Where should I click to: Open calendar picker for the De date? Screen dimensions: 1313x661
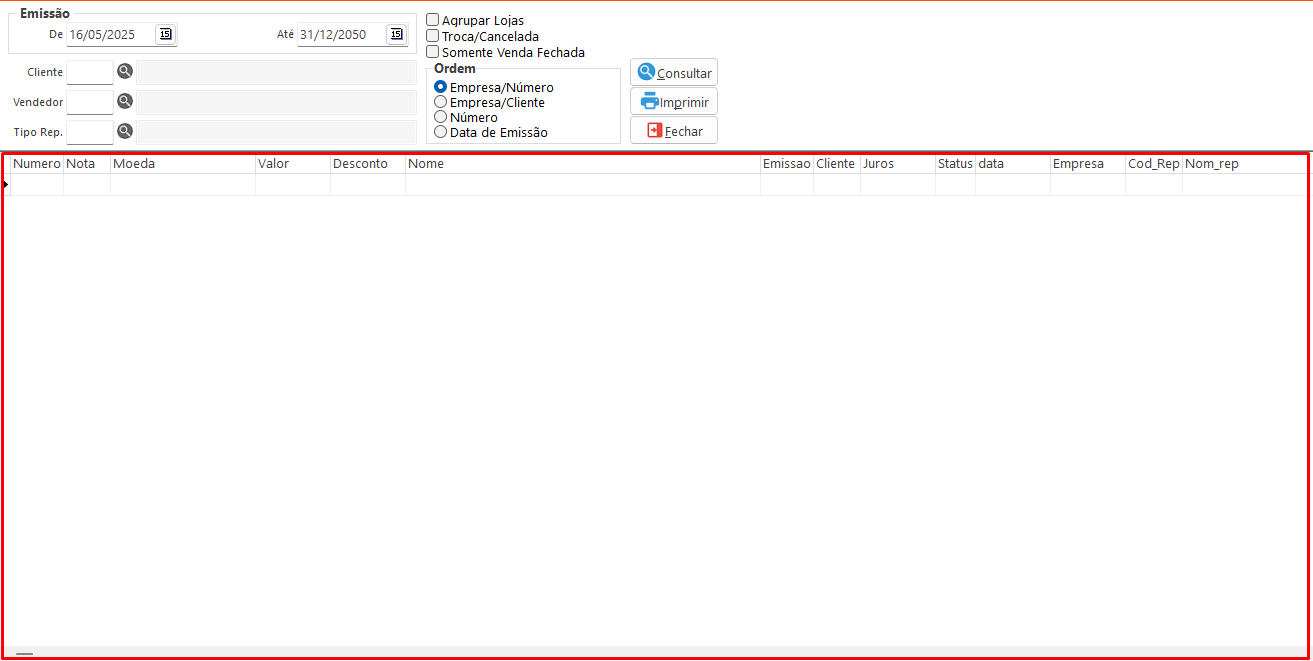click(165, 34)
